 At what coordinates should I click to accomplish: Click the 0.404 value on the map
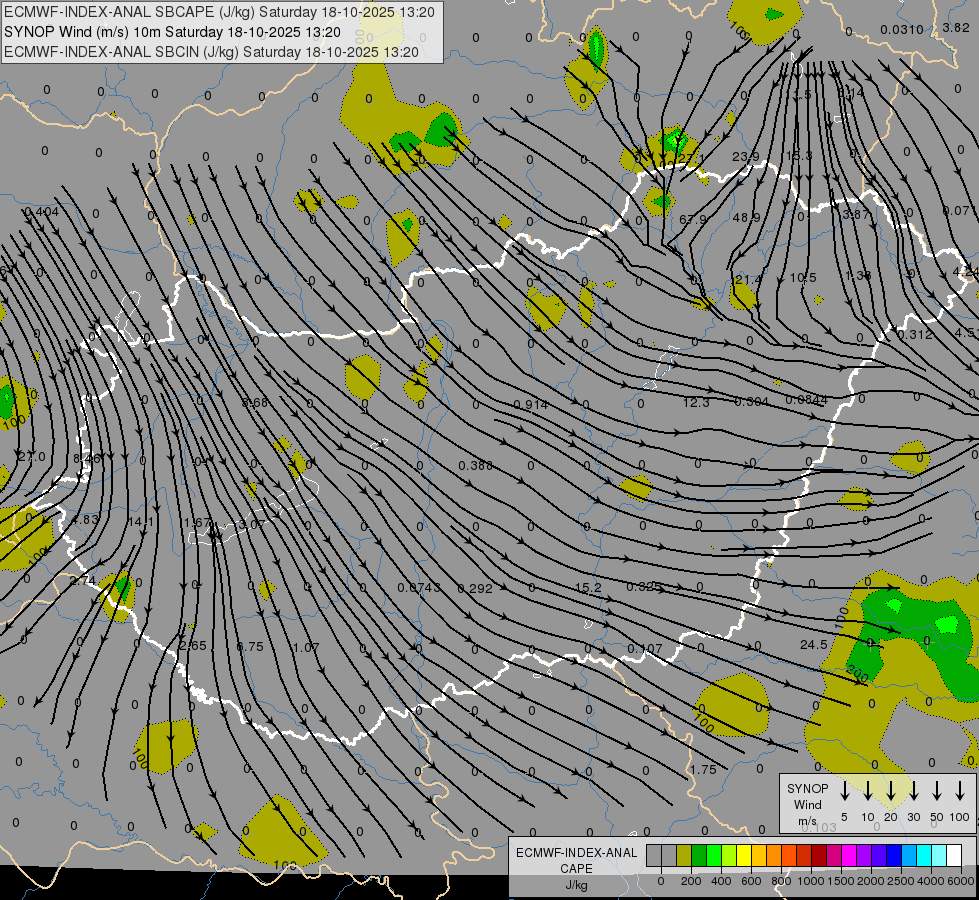[x=42, y=212]
